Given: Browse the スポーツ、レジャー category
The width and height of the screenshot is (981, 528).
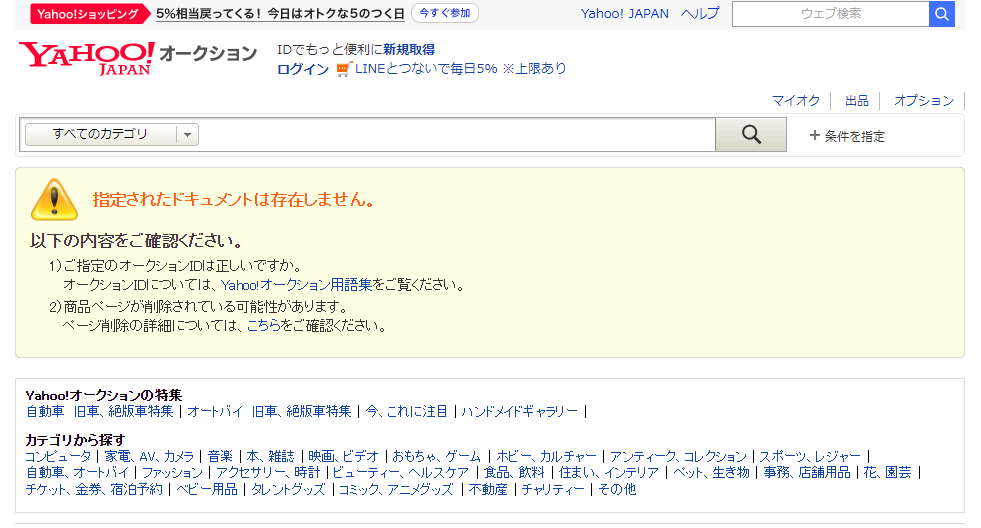Looking at the screenshot, I should coord(810,457).
